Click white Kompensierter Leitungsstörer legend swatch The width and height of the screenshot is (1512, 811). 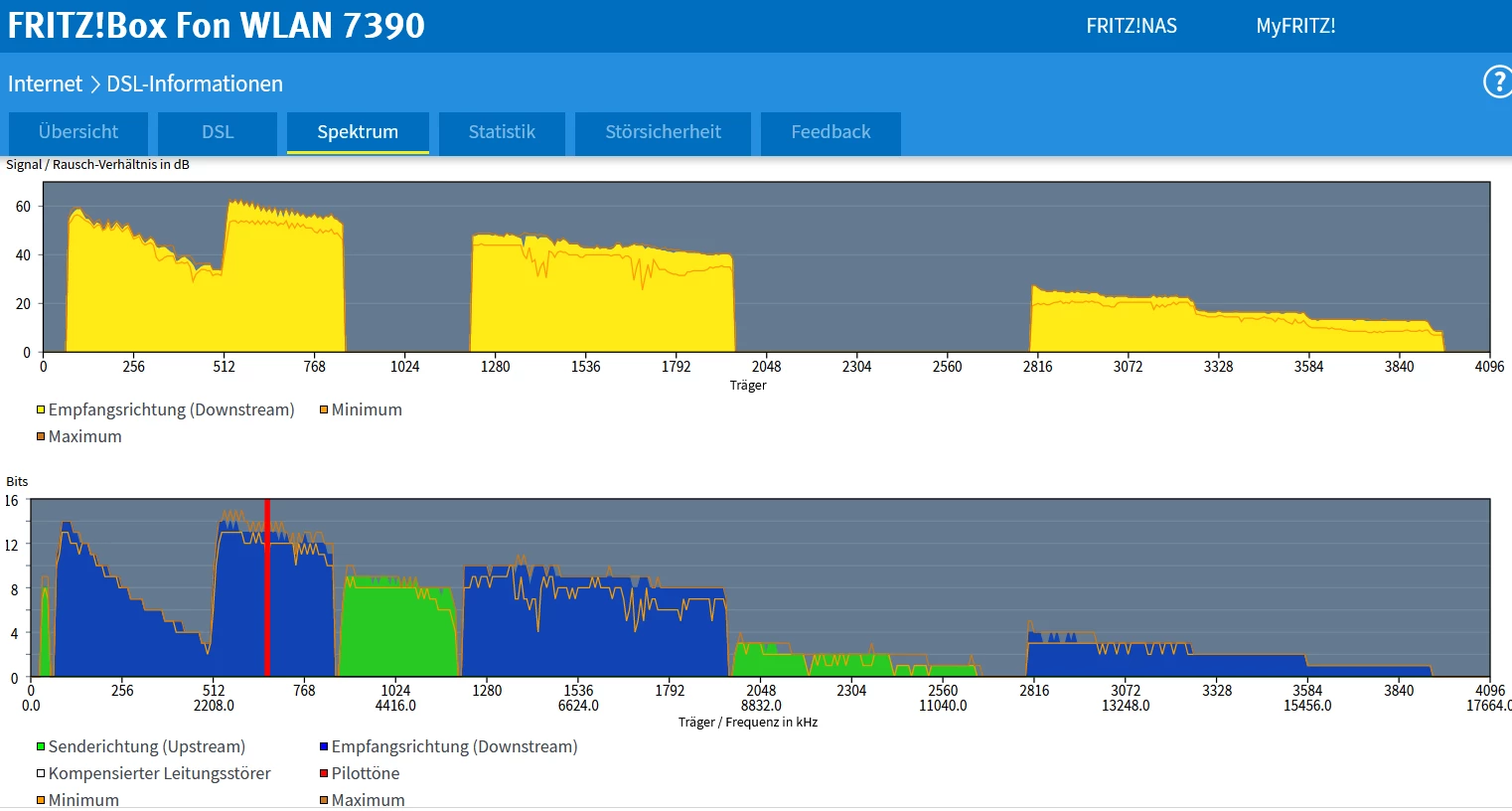(41, 773)
